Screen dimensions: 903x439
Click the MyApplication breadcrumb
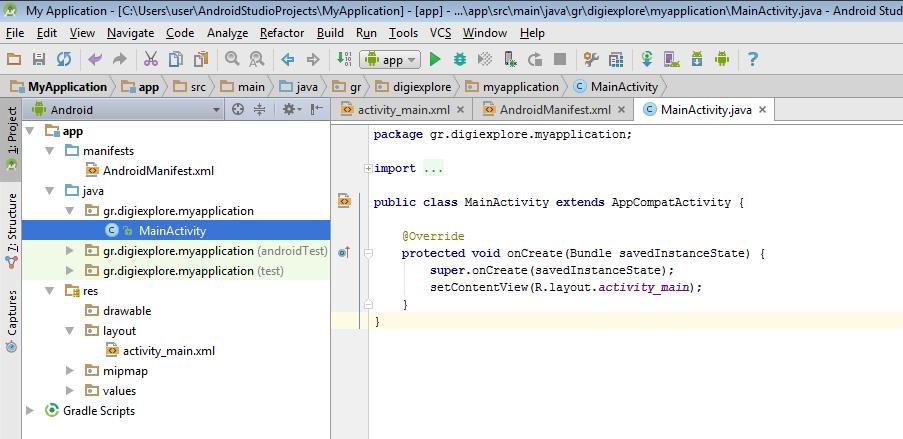(x=60, y=87)
